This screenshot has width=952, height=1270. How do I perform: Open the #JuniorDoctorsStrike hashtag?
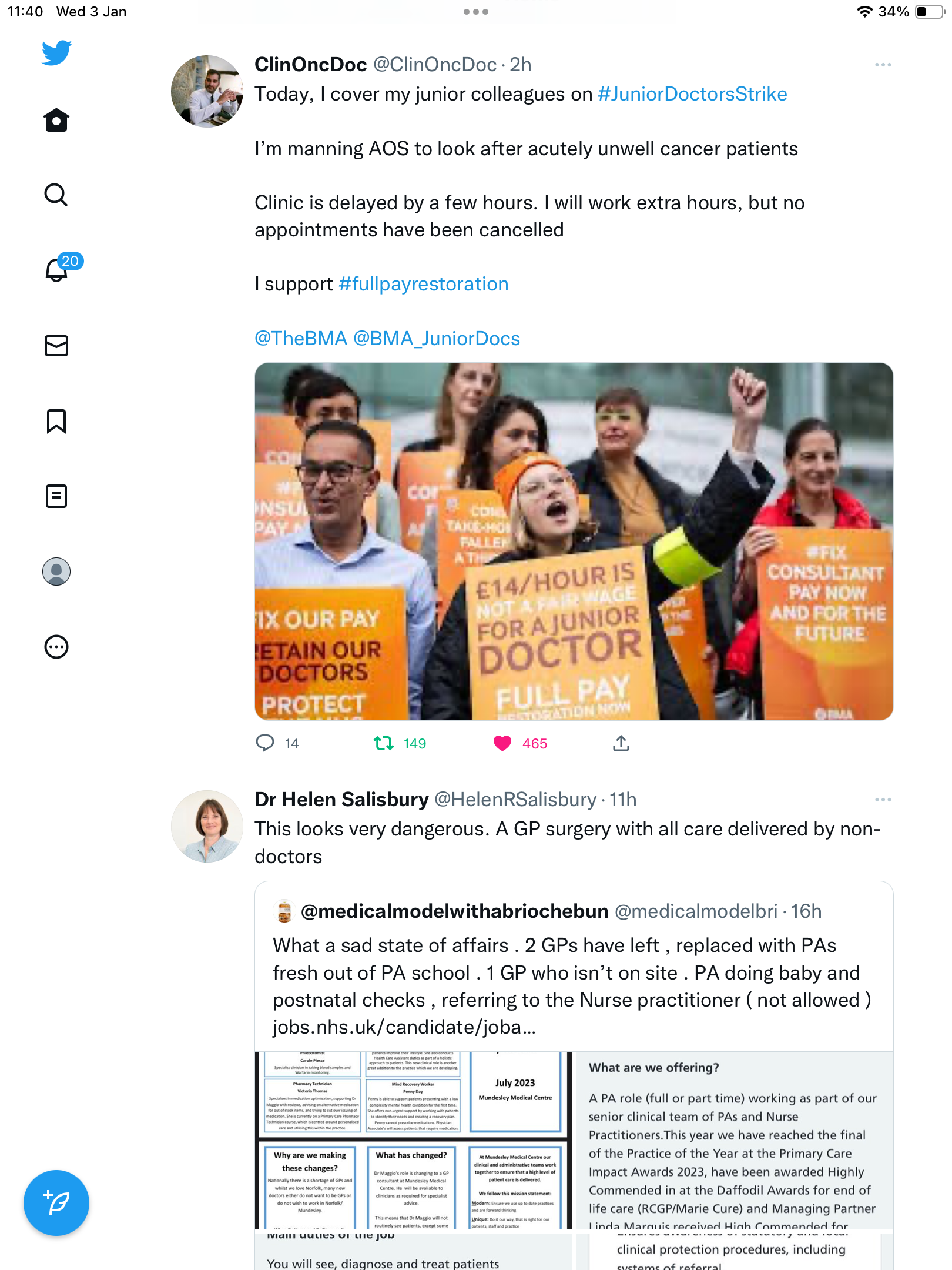pos(692,94)
